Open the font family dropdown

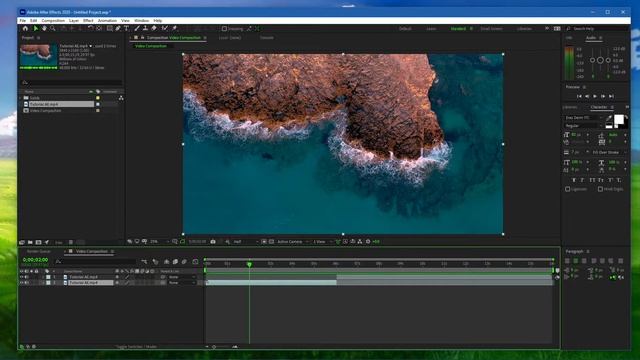(583, 118)
